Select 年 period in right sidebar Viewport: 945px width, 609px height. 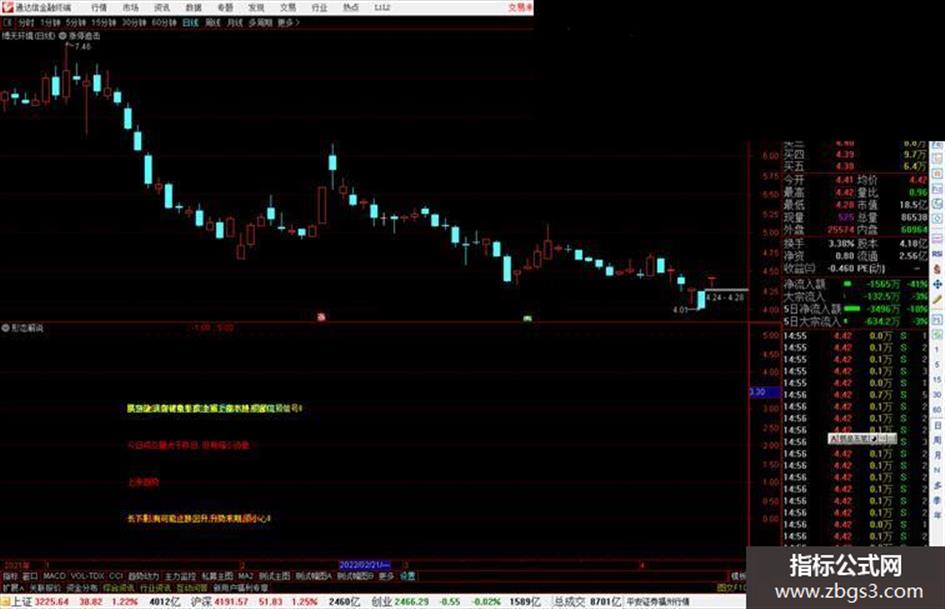(937, 516)
